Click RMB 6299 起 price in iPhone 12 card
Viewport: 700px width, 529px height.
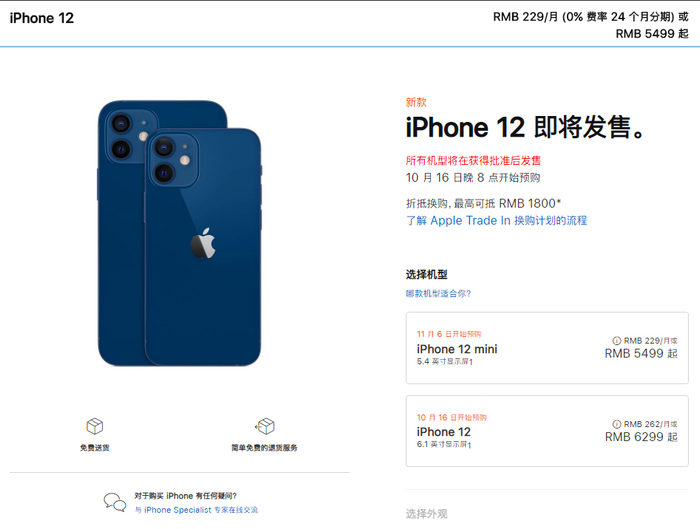tap(641, 437)
